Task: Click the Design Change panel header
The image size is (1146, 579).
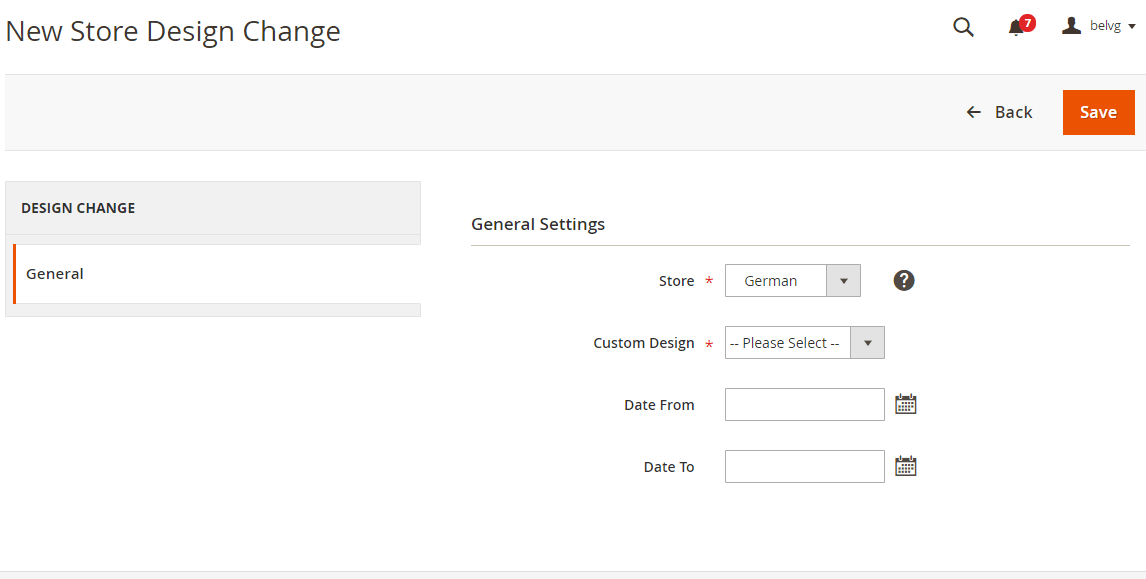Action: (x=78, y=208)
